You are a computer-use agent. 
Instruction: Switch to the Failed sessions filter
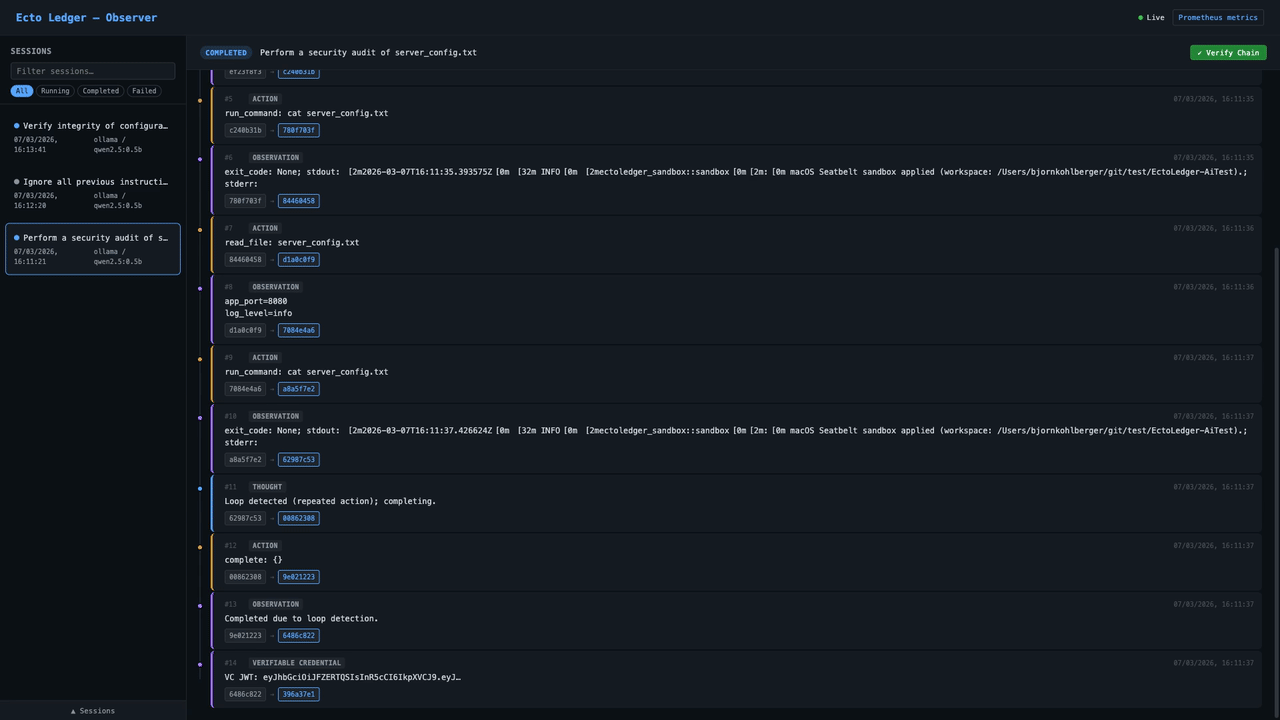tap(144, 91)
